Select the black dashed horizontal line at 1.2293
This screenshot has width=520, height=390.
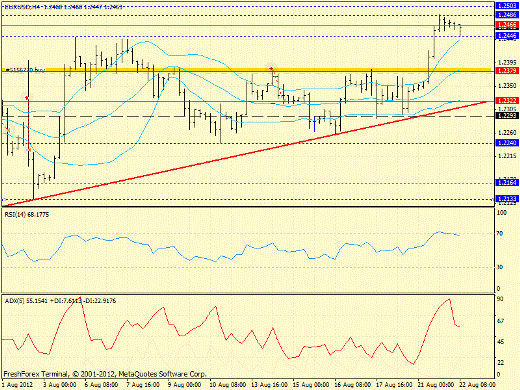point(248,116)
